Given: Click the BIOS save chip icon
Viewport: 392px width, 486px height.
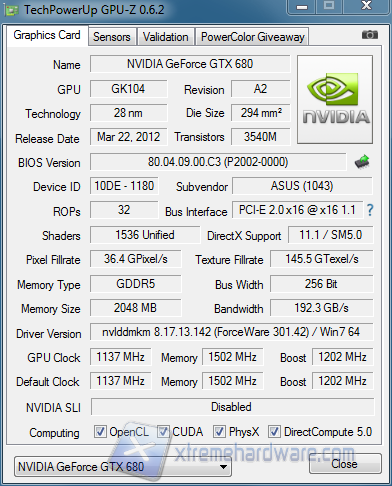Looking at the screenshot, I should (x=362, y=162).
